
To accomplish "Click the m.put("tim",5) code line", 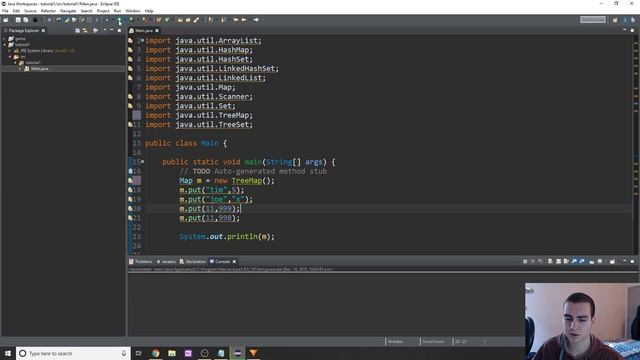I will (x=211, y=190).
